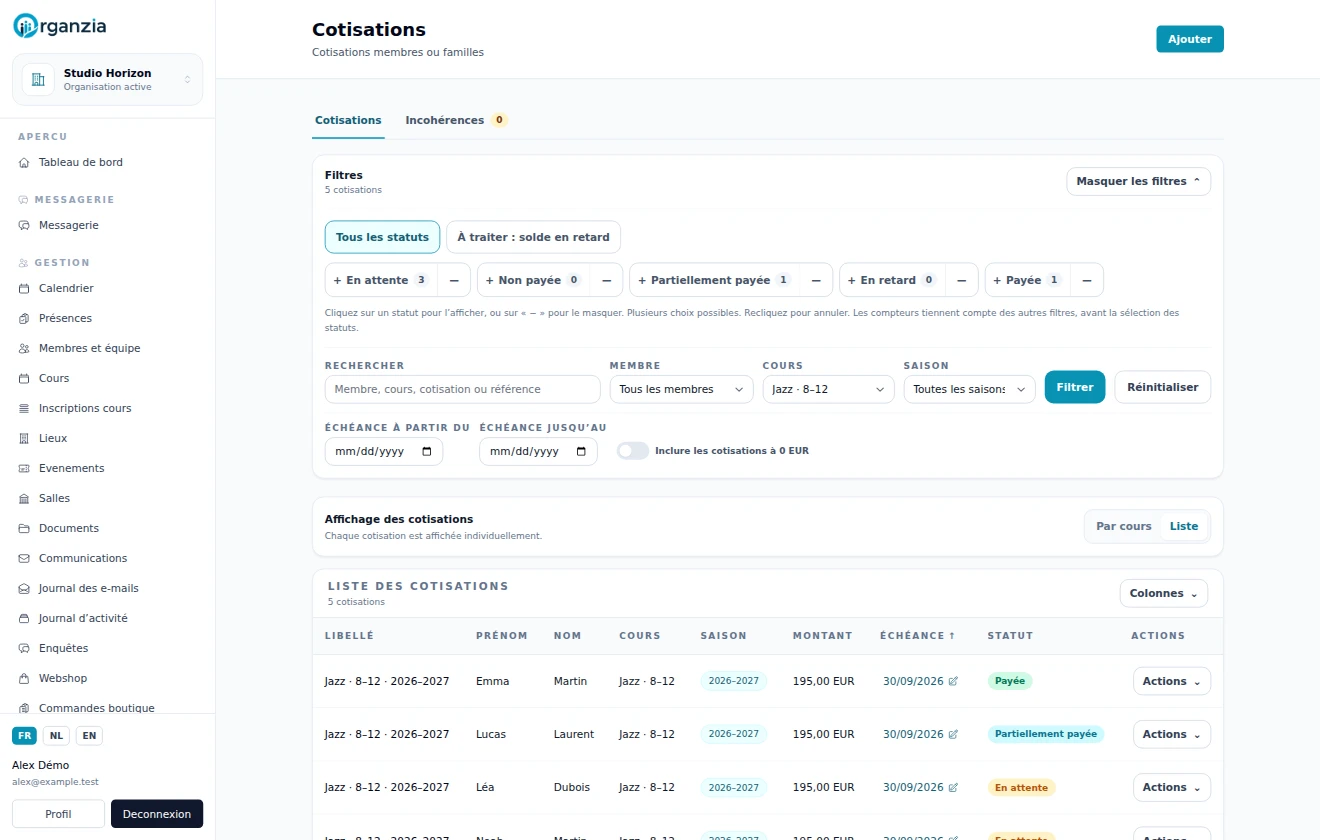This screenshot has width=1320, height=840.
Task: Select the Cotisations tab
Action: click(348, 120)
